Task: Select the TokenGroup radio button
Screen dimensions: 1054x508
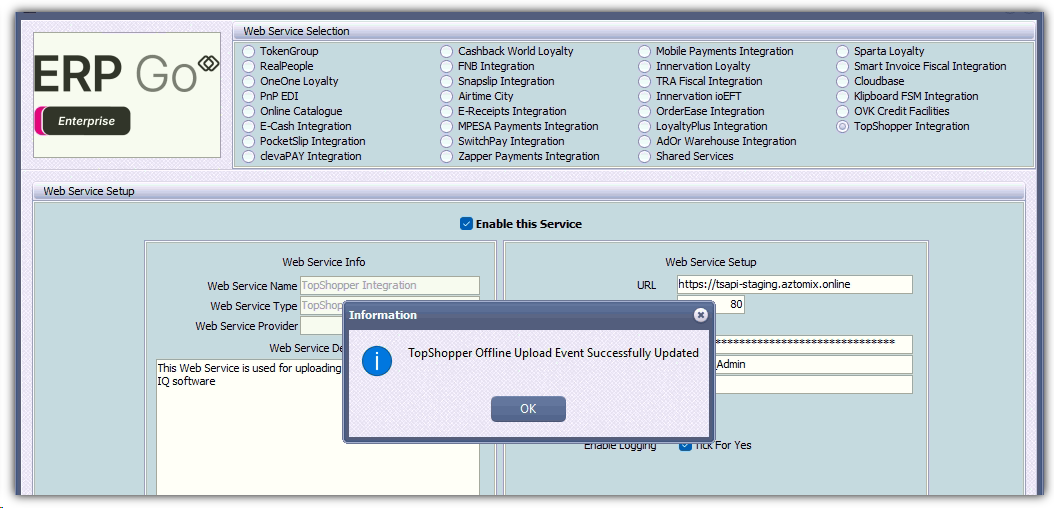Action: point(248,52)
